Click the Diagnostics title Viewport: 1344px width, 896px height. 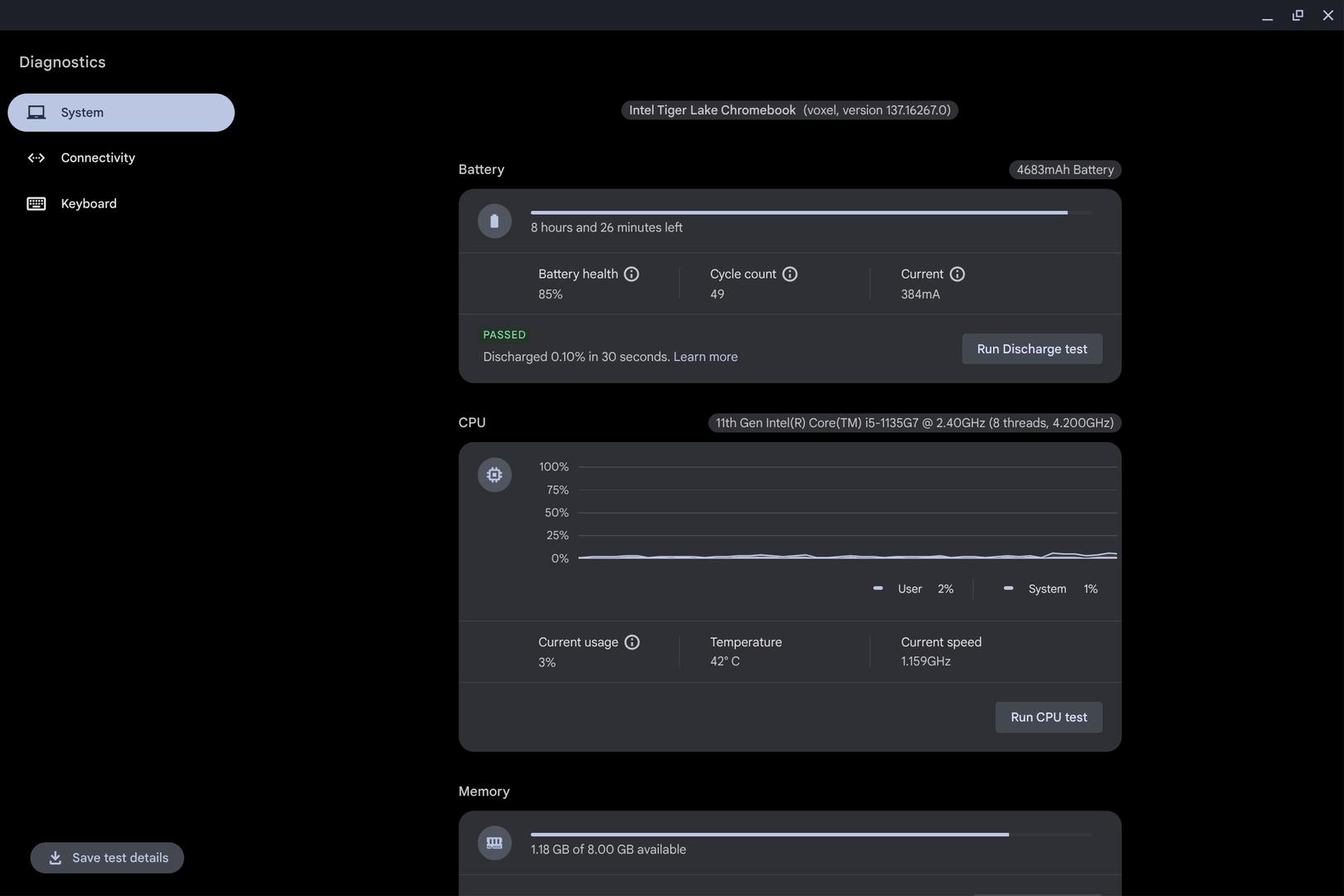(x=62, y=62)
